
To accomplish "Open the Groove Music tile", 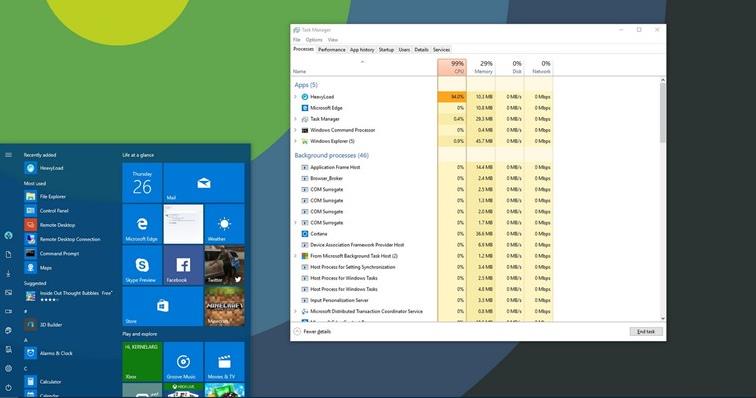I will click(x=183, y=362).
